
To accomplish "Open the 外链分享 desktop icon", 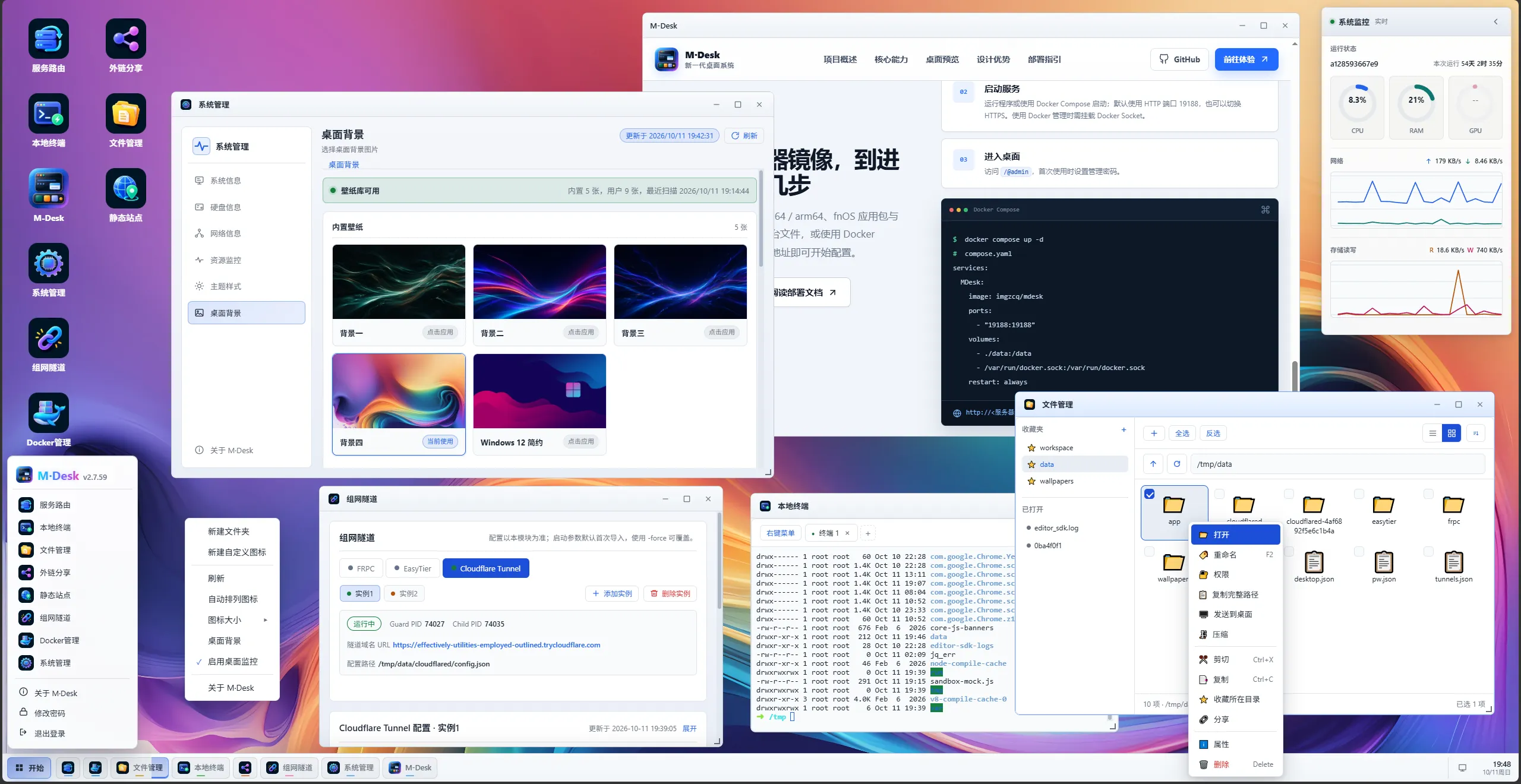I will tap(126, 39).
